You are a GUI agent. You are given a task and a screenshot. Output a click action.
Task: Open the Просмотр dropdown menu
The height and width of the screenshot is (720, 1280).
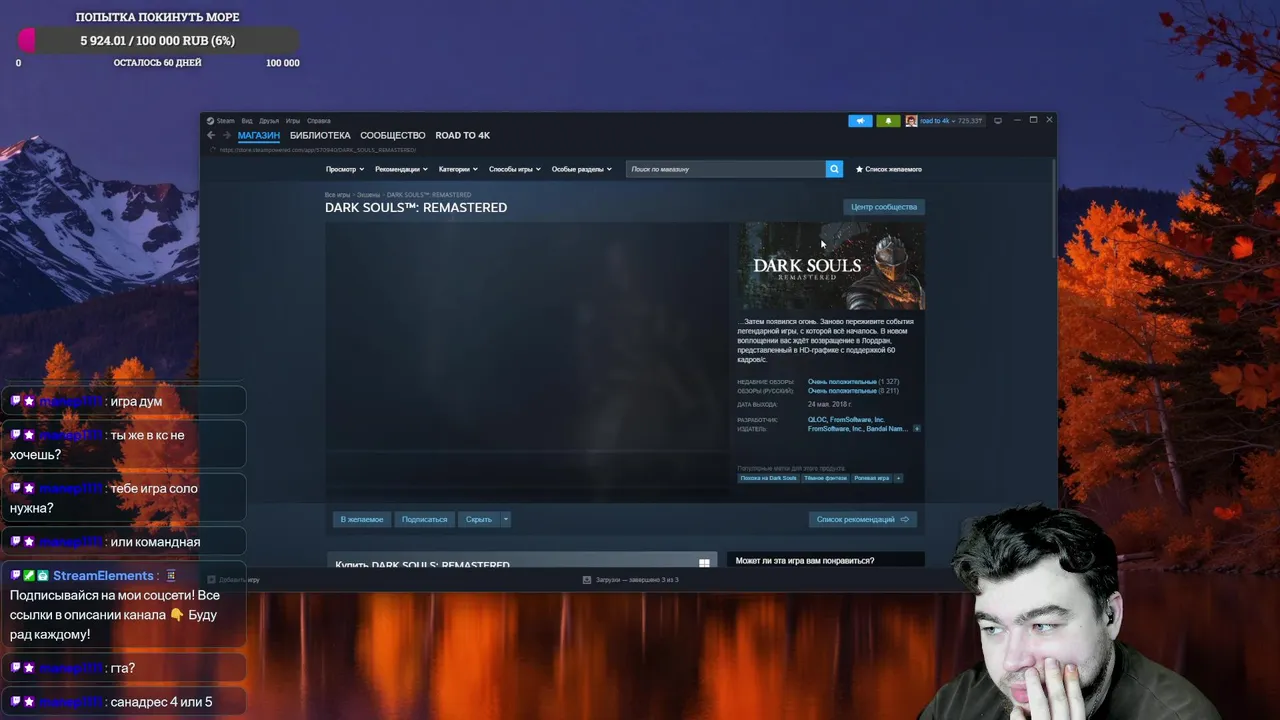tap(345, 169)
